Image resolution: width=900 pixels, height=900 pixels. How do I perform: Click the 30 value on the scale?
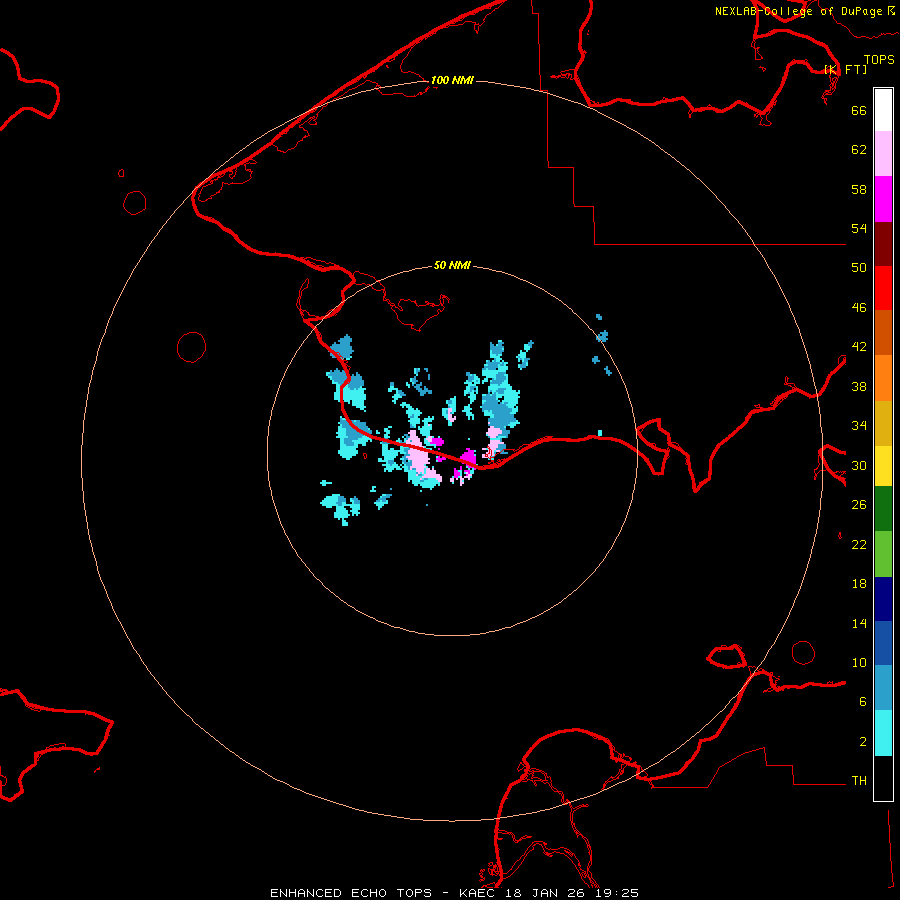click(x=859, y=465)
